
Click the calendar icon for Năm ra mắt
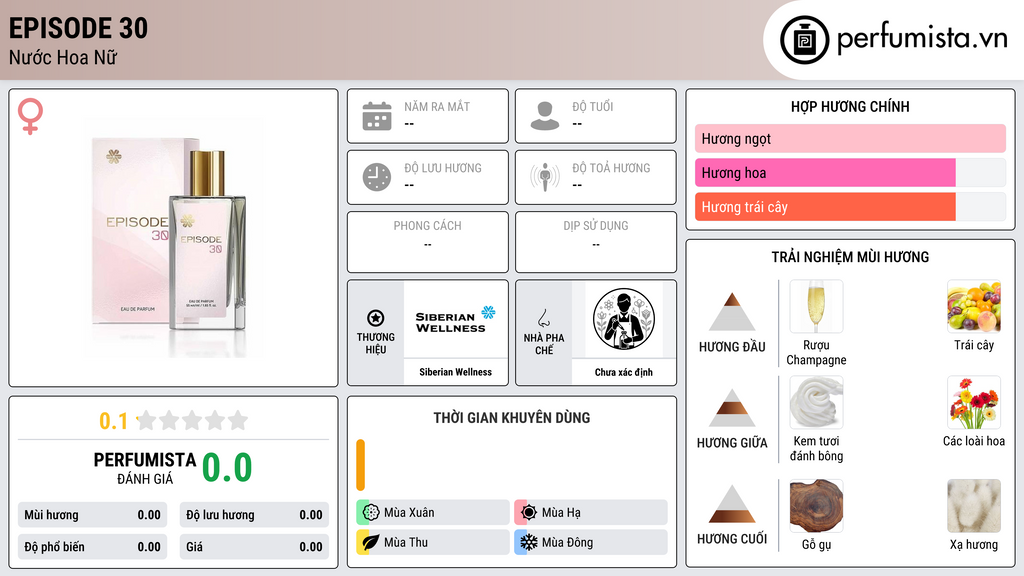click(x=377, y=116)
